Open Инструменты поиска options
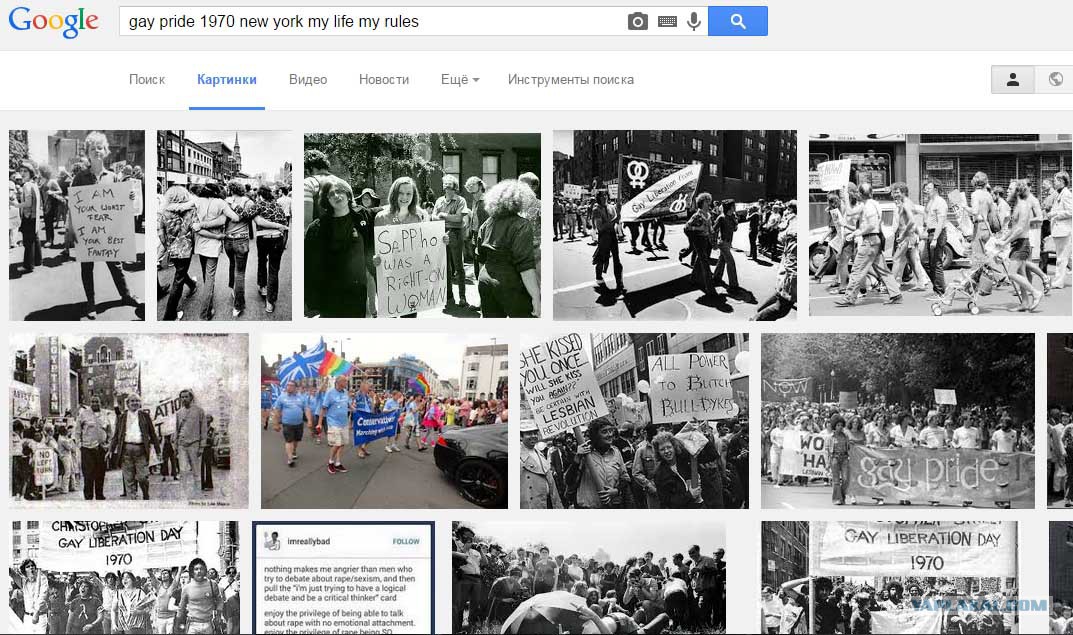This screenshot has height=635, width=1073. point(571,79)
